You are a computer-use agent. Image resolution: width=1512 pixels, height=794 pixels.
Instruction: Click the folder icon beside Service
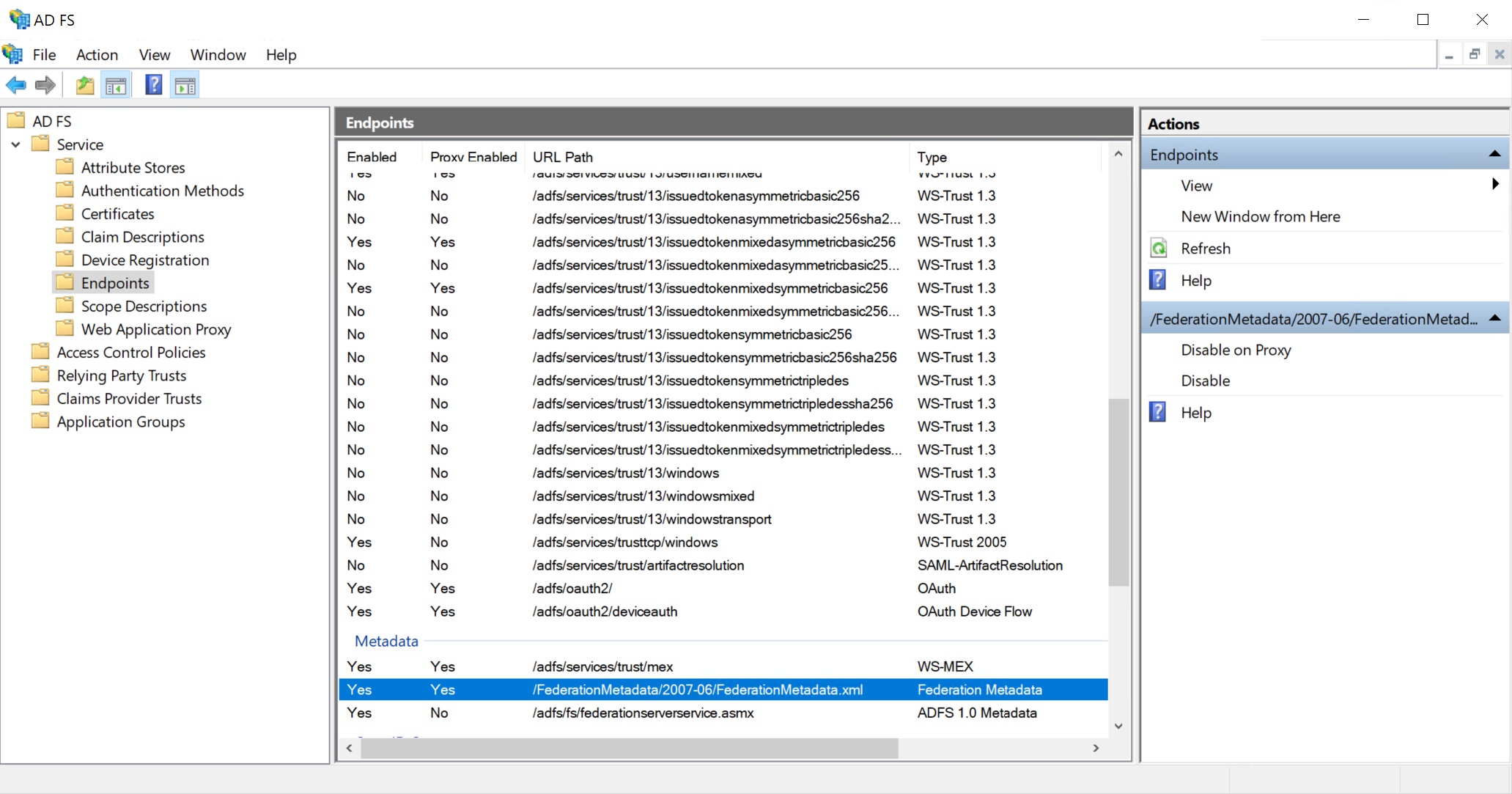40,144
